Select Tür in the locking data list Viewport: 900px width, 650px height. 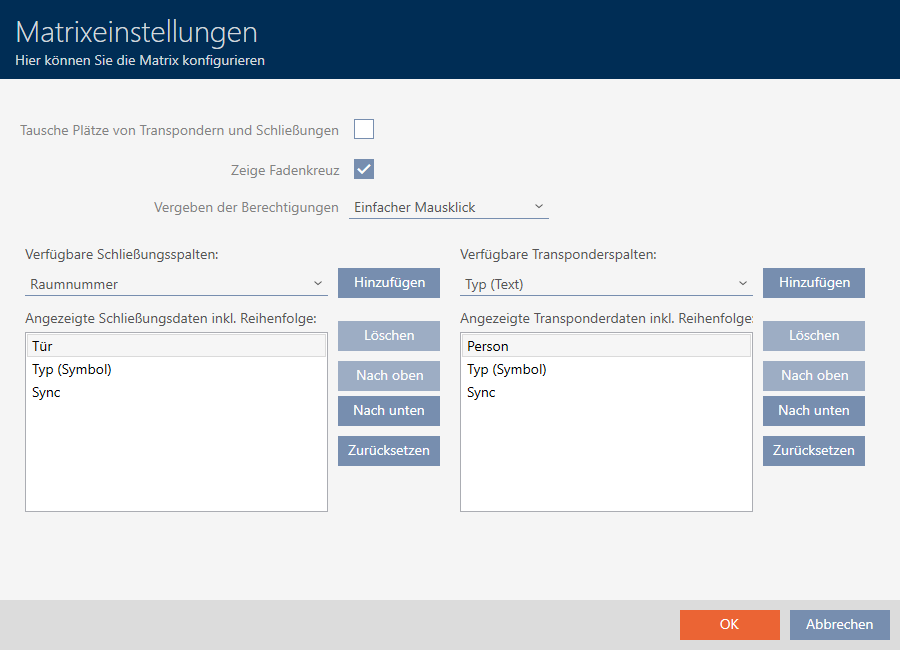click(176, 346)
